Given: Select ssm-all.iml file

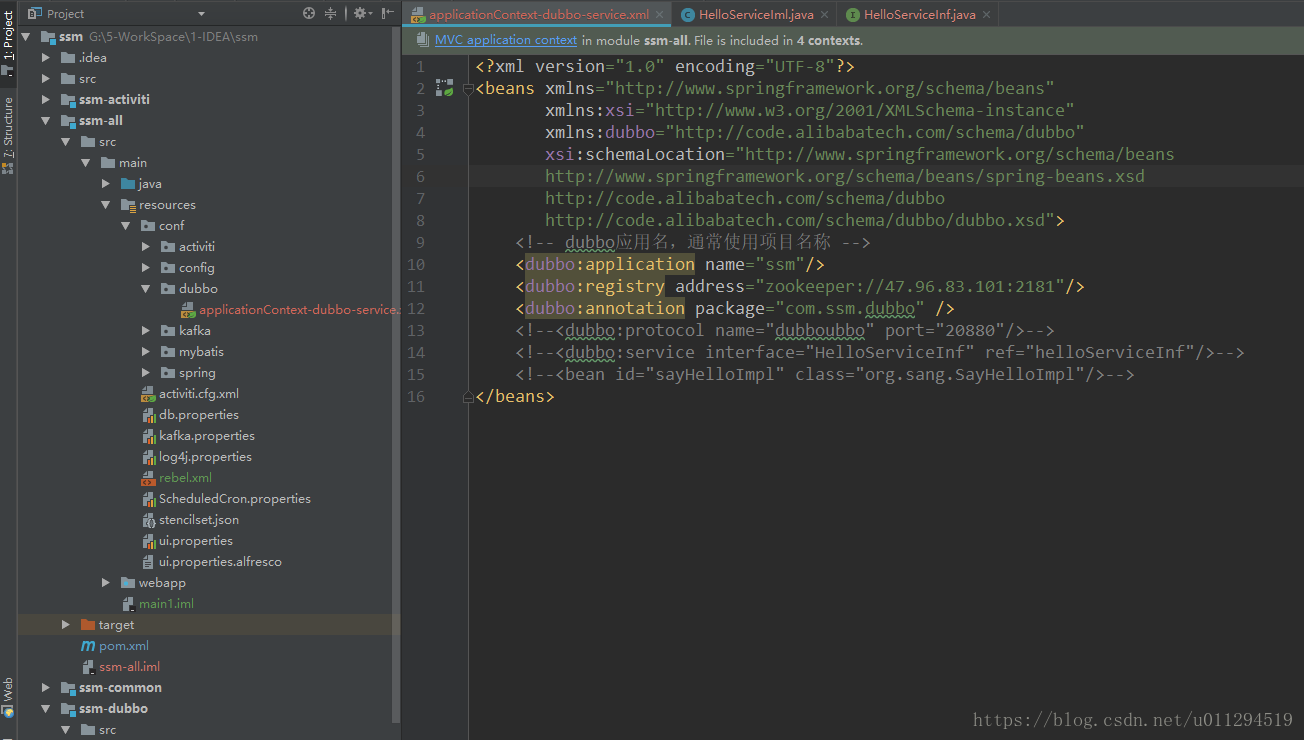Looking at the screenshot, I should (129, 667).
